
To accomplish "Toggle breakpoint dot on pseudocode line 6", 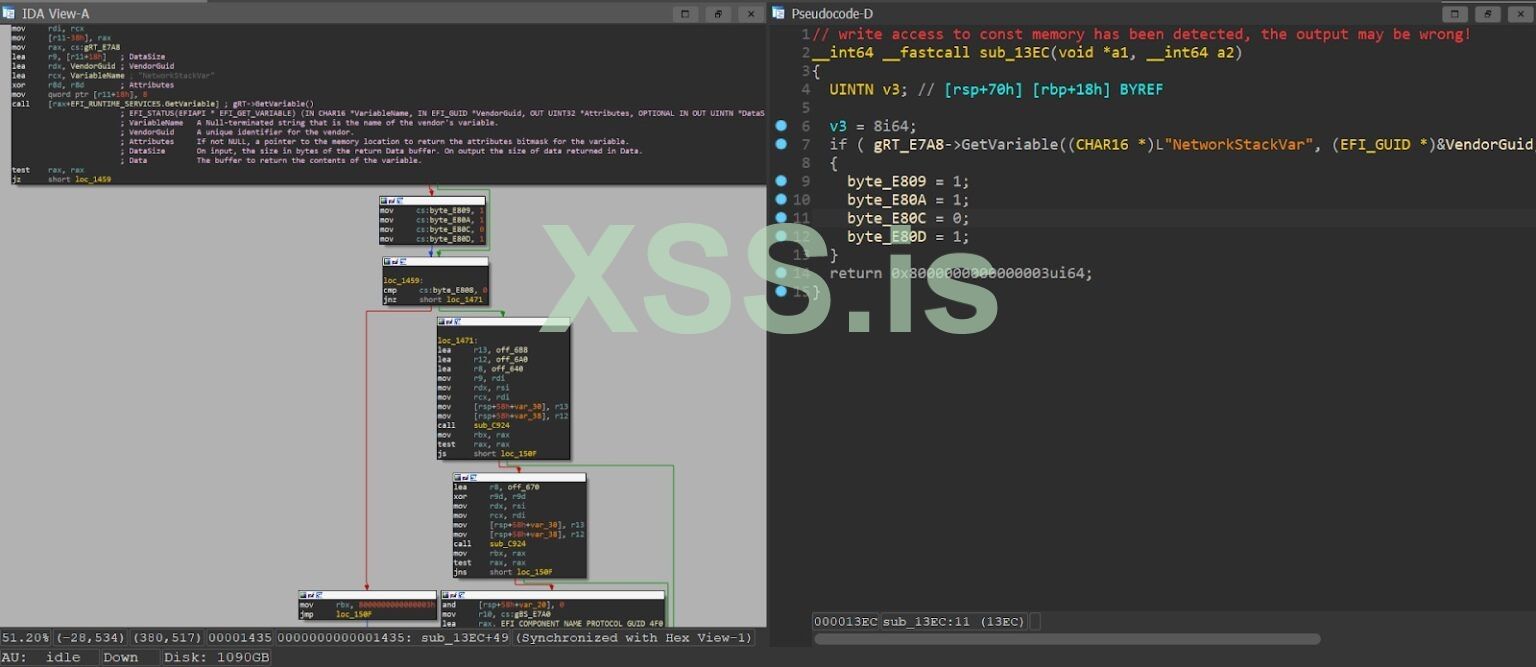I will click(781, 126).
